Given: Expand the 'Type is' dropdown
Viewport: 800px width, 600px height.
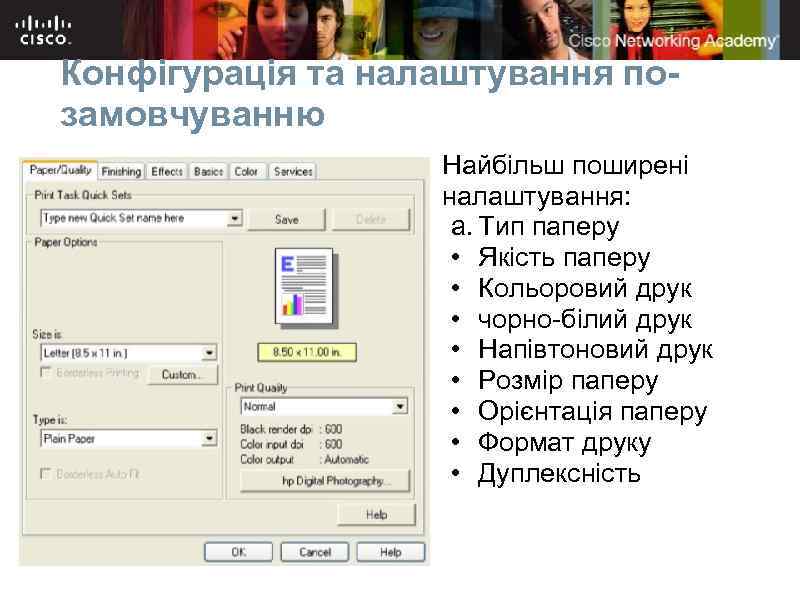Looking at the screenshot, I should tap(211, 438).
